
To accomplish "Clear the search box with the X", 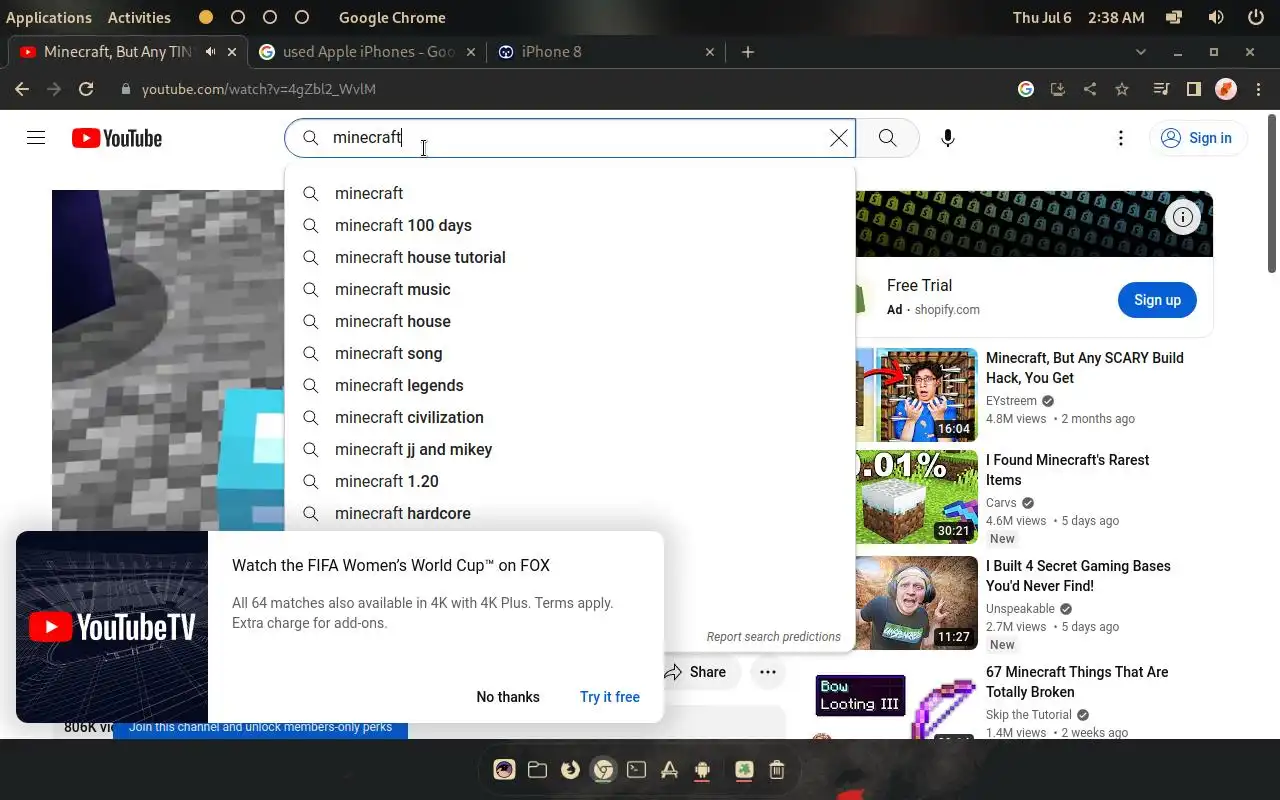I will point(839,138).
